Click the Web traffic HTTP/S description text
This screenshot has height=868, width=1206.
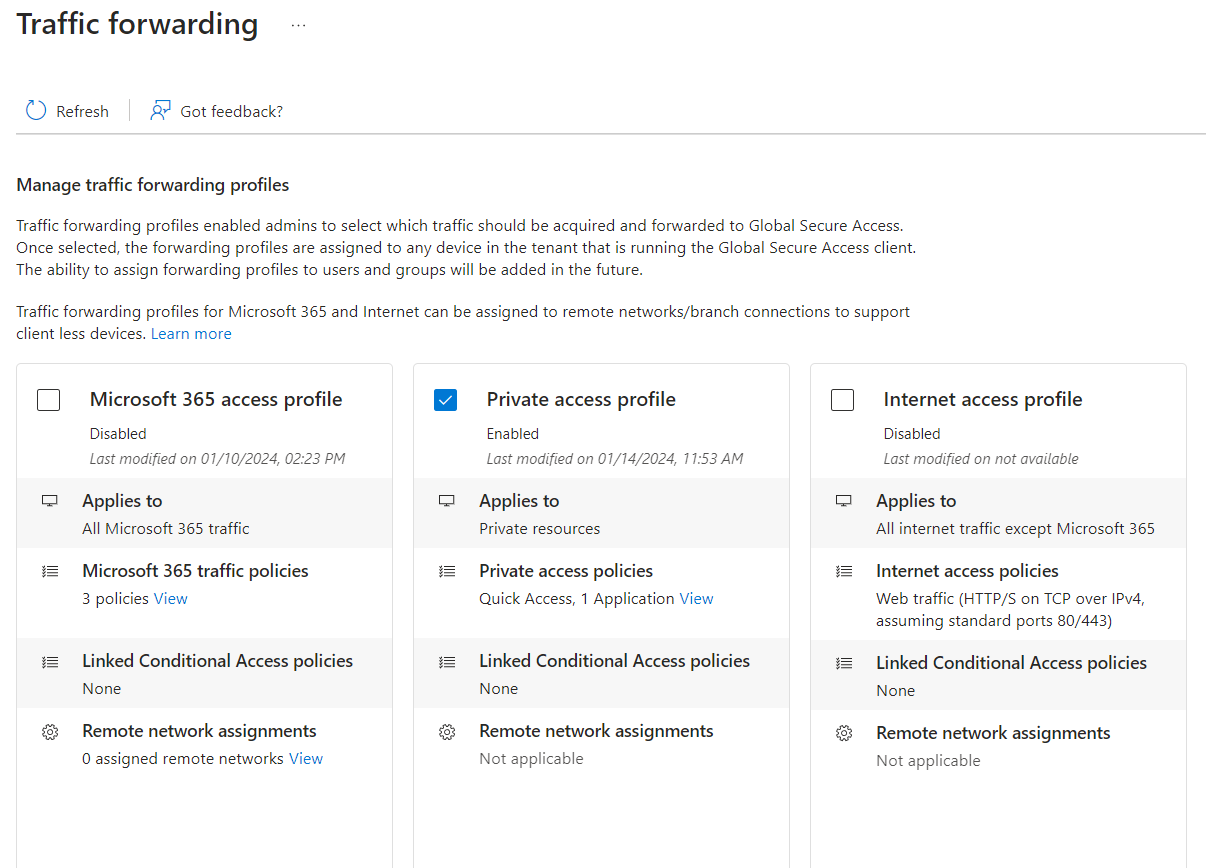1010,610
